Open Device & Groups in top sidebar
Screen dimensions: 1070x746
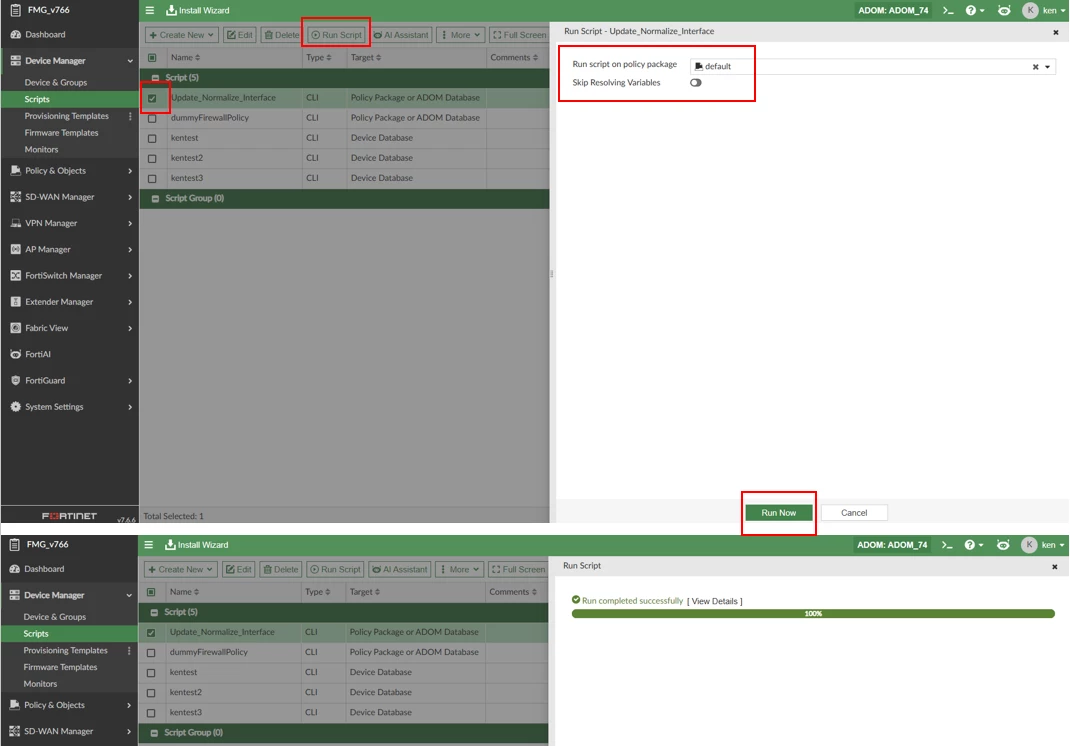point(56,83)
